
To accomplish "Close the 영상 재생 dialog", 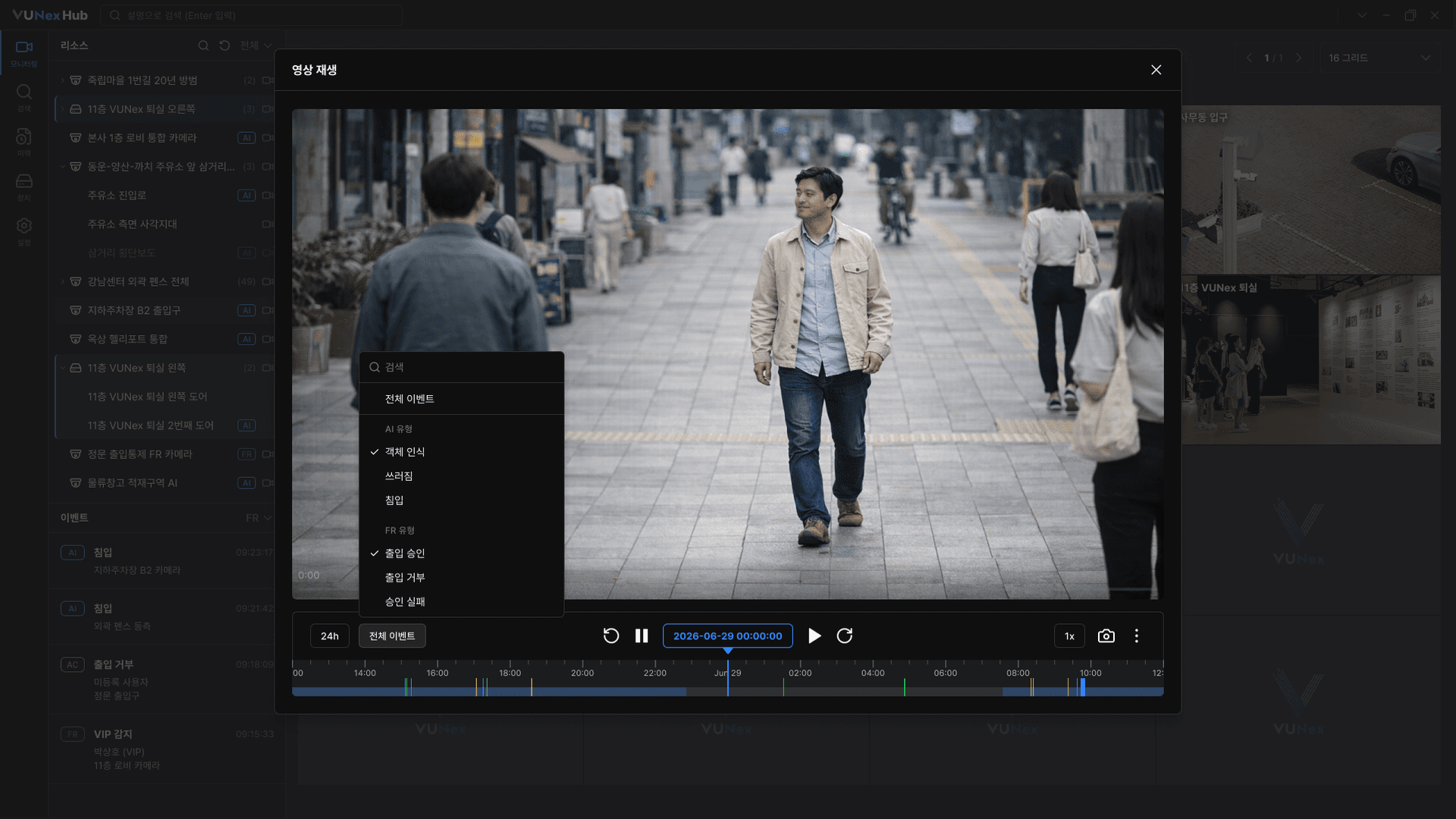I will pyautogui.click(x=1156, y=70).
